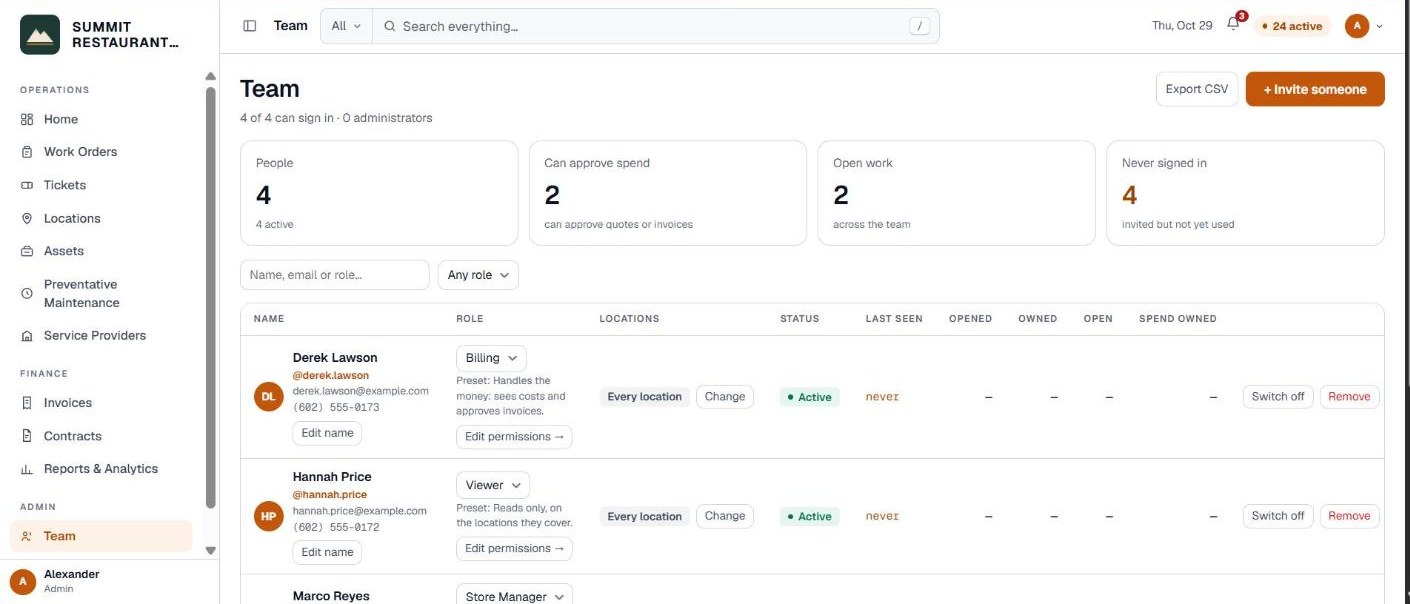Click the Invoices document icon
1410x604 pixels.
(x=27, y=403)
